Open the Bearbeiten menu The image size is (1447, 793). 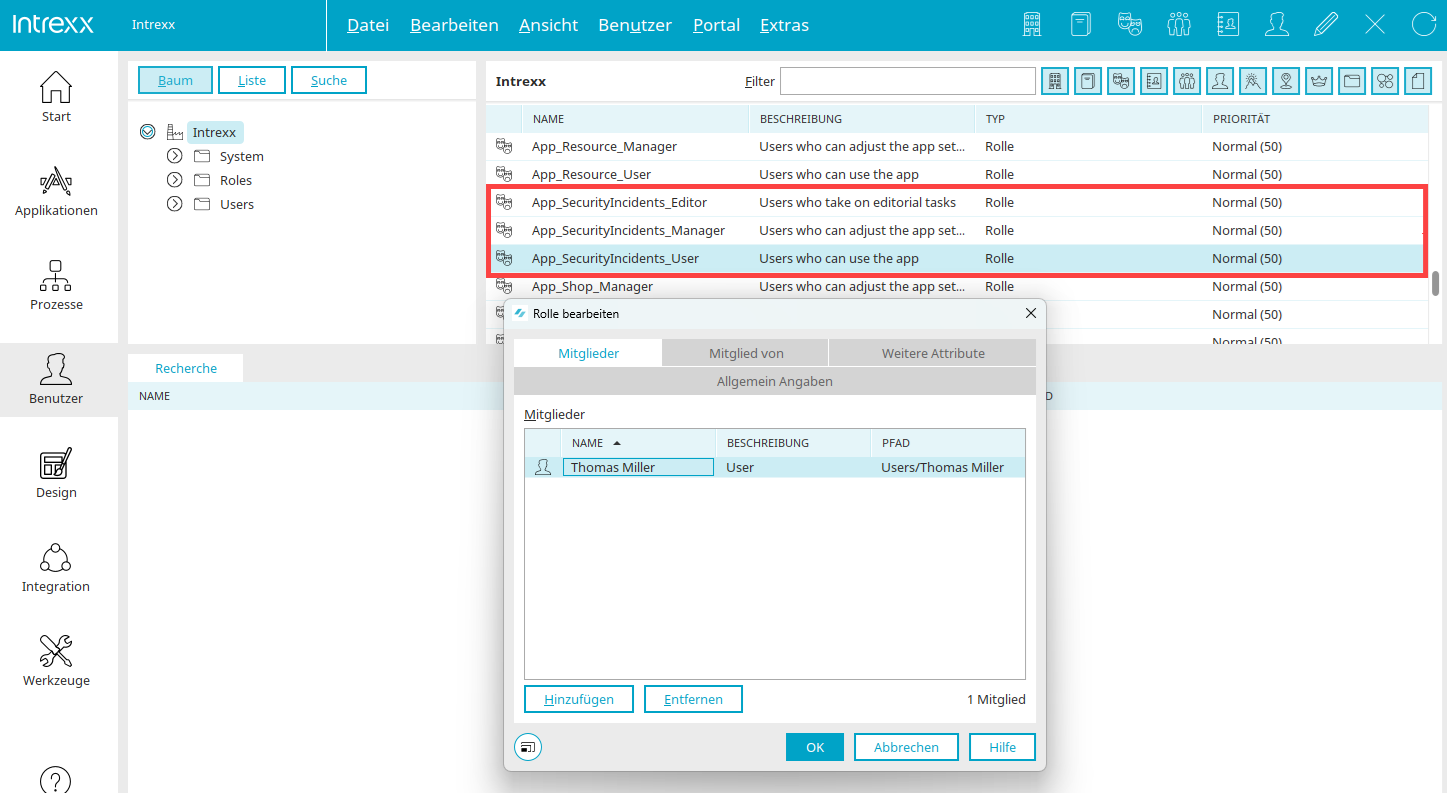coord(454,25)
